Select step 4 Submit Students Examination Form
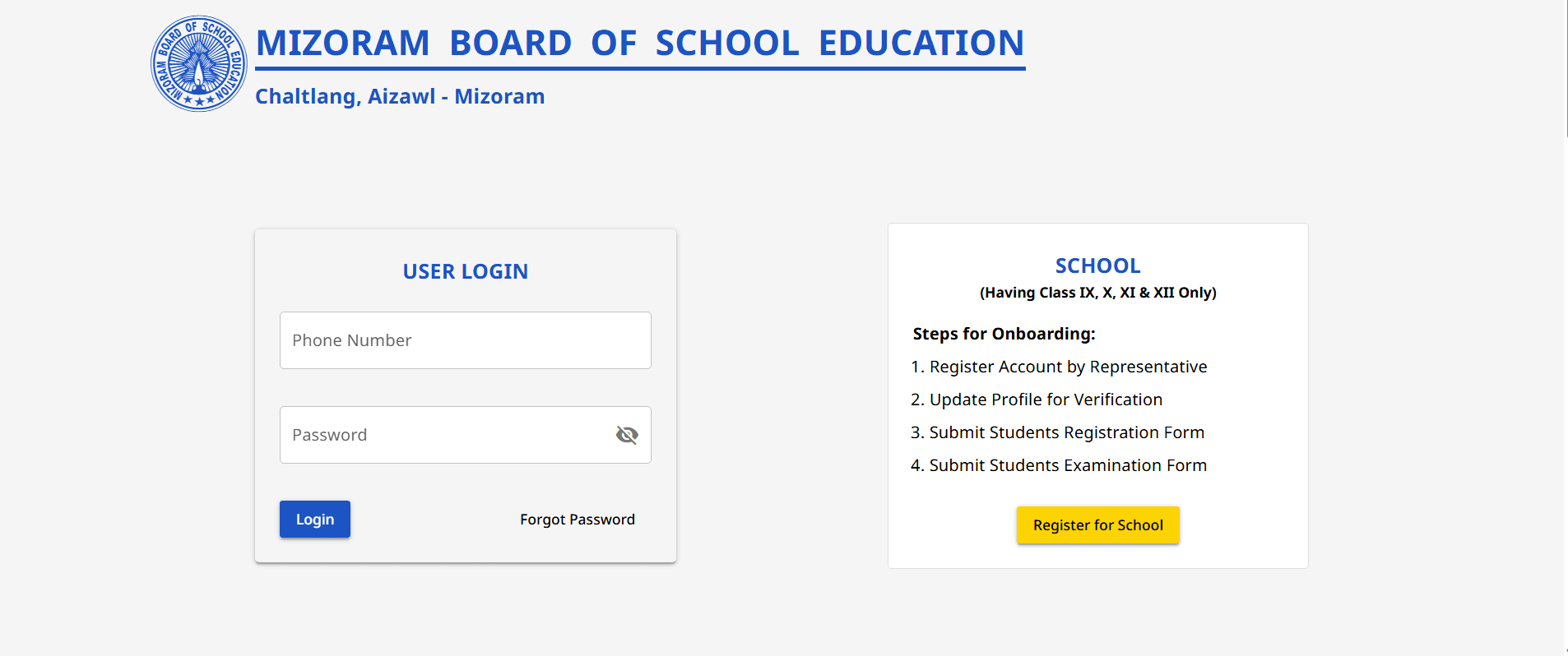This screenshot has height=656, width=1568. click(1059, 465)
